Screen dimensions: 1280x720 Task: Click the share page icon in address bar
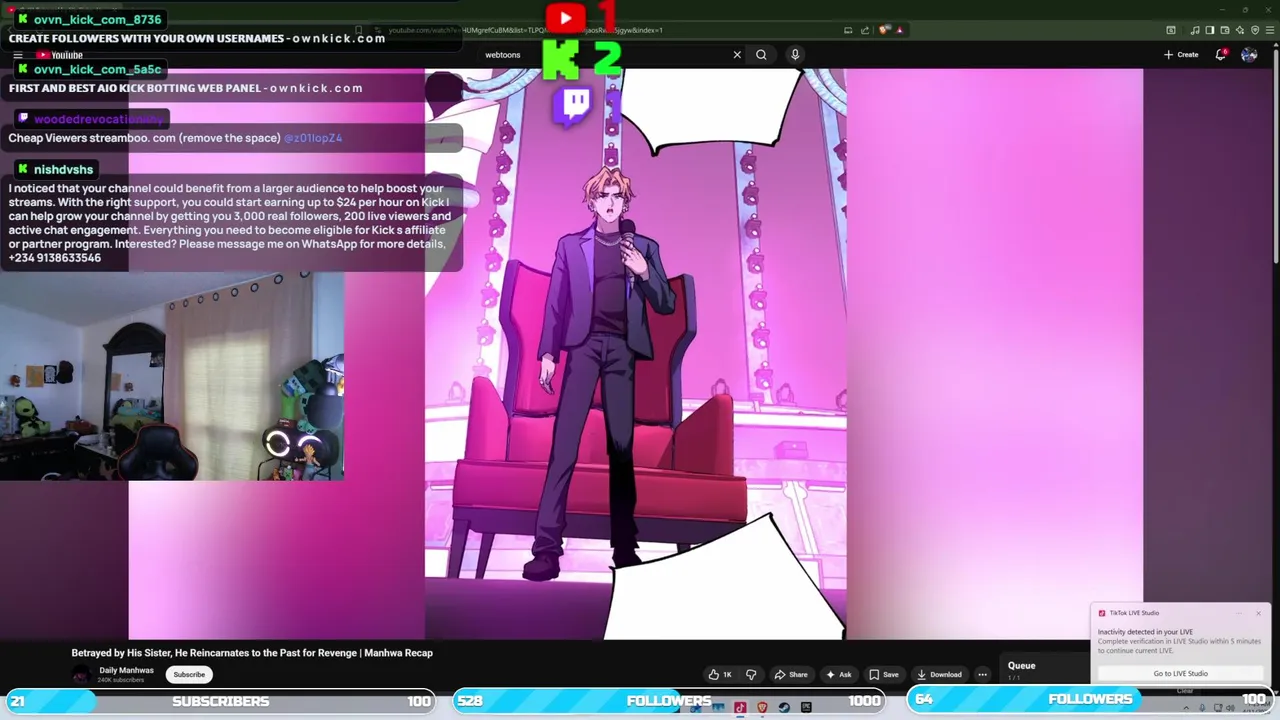point(865,30)
